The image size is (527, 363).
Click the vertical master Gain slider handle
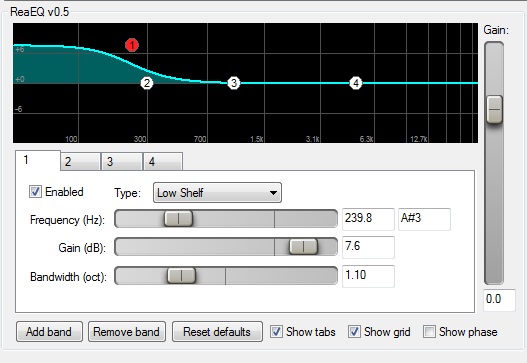[x=494, y=109]
